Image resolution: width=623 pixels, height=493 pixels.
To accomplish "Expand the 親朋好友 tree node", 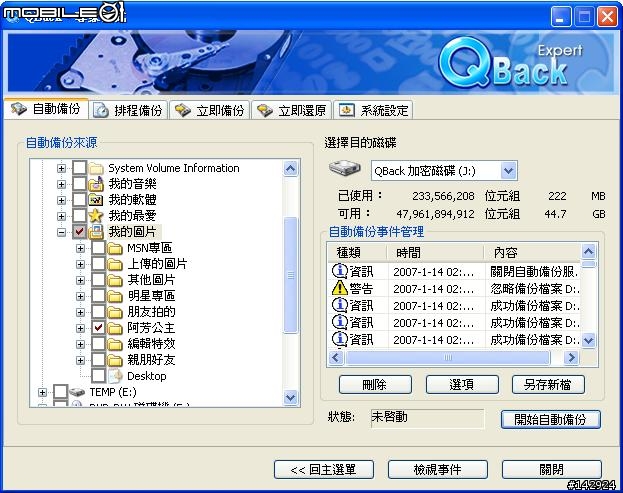I will [x=80, y=360].
